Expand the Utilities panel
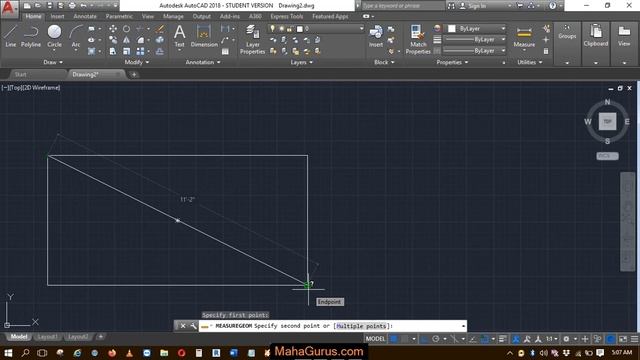 530,62
